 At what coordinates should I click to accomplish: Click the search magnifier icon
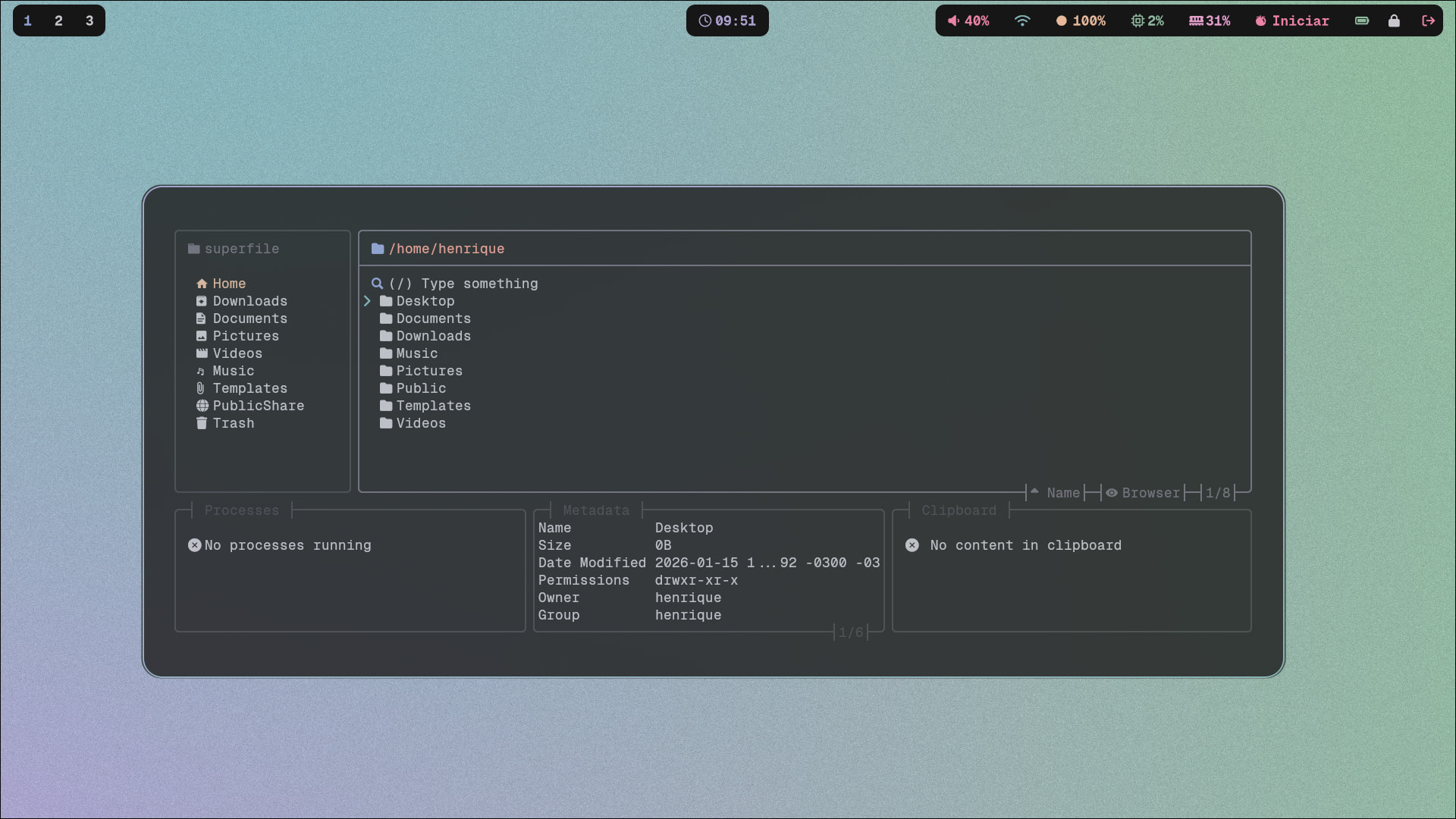point(377,284)
